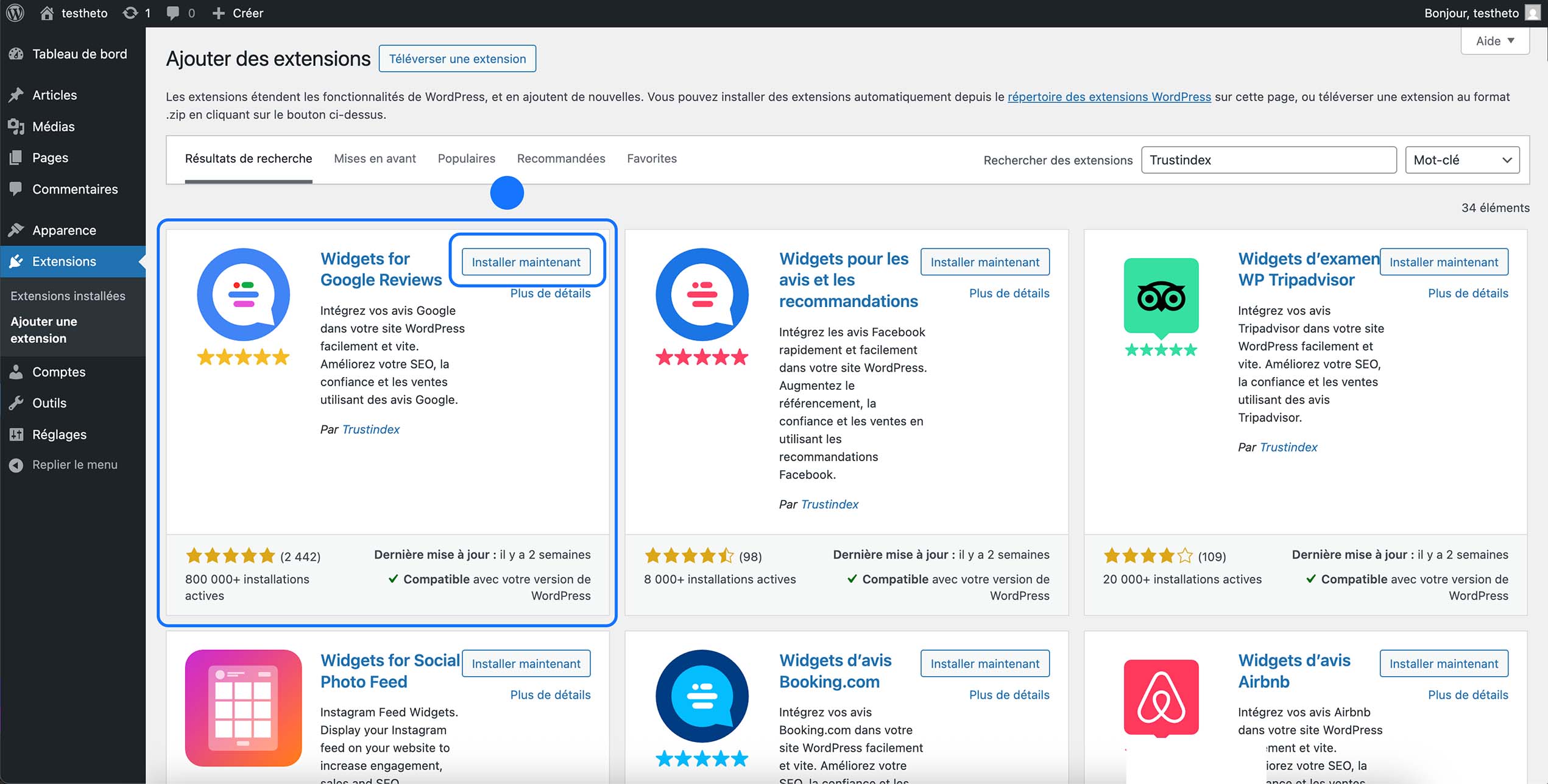Open the Favorites tab

(651, 158)
